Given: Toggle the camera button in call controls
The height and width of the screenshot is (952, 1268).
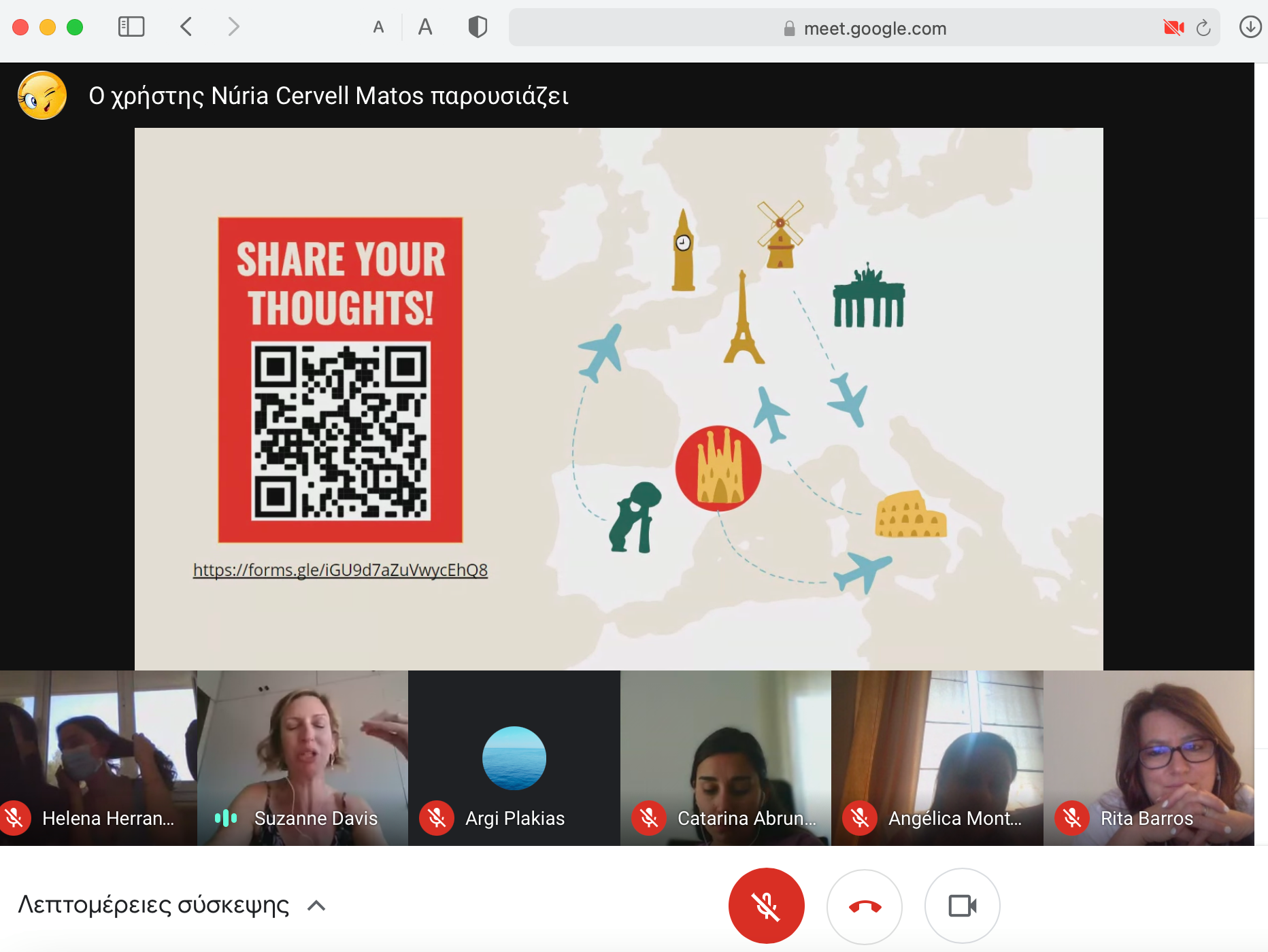Looking at the screenshot, I should coord(962,906).
